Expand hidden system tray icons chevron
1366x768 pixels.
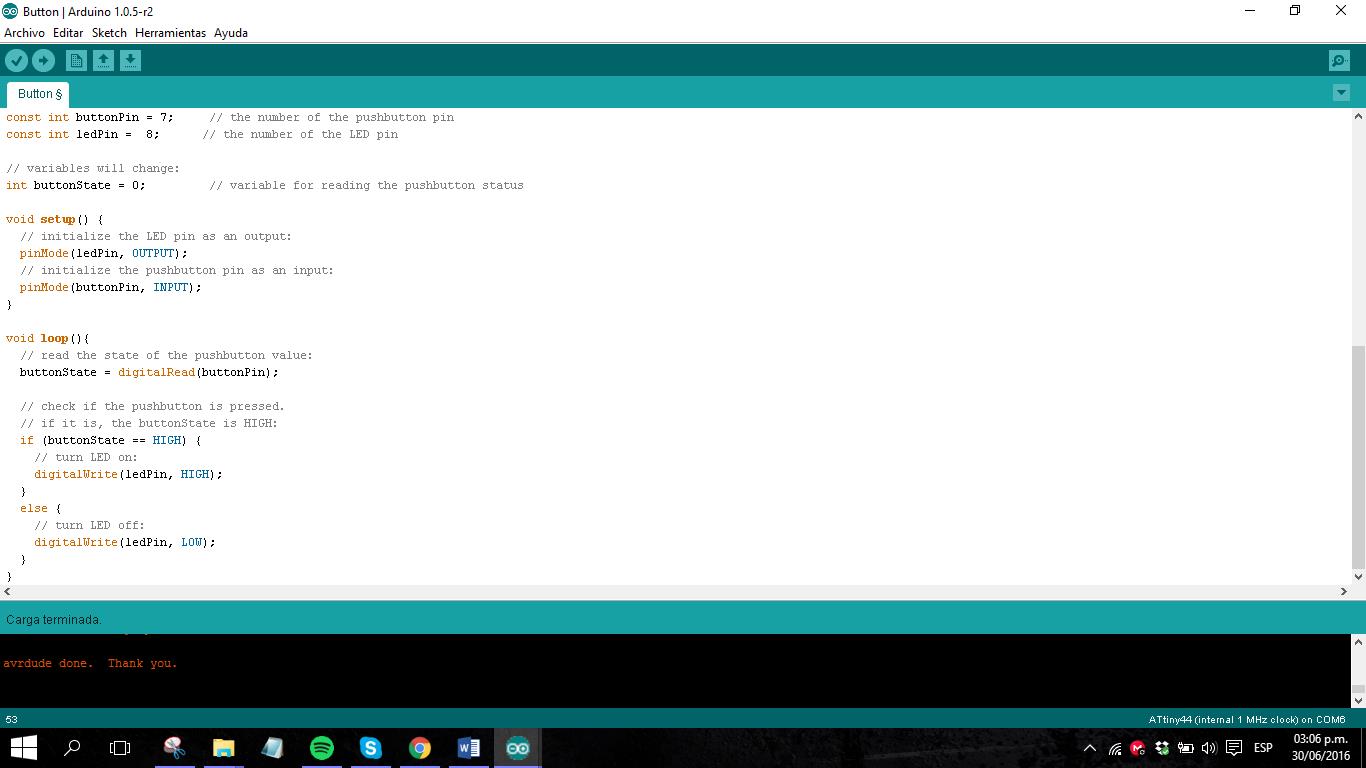(x=1090, y=748)
